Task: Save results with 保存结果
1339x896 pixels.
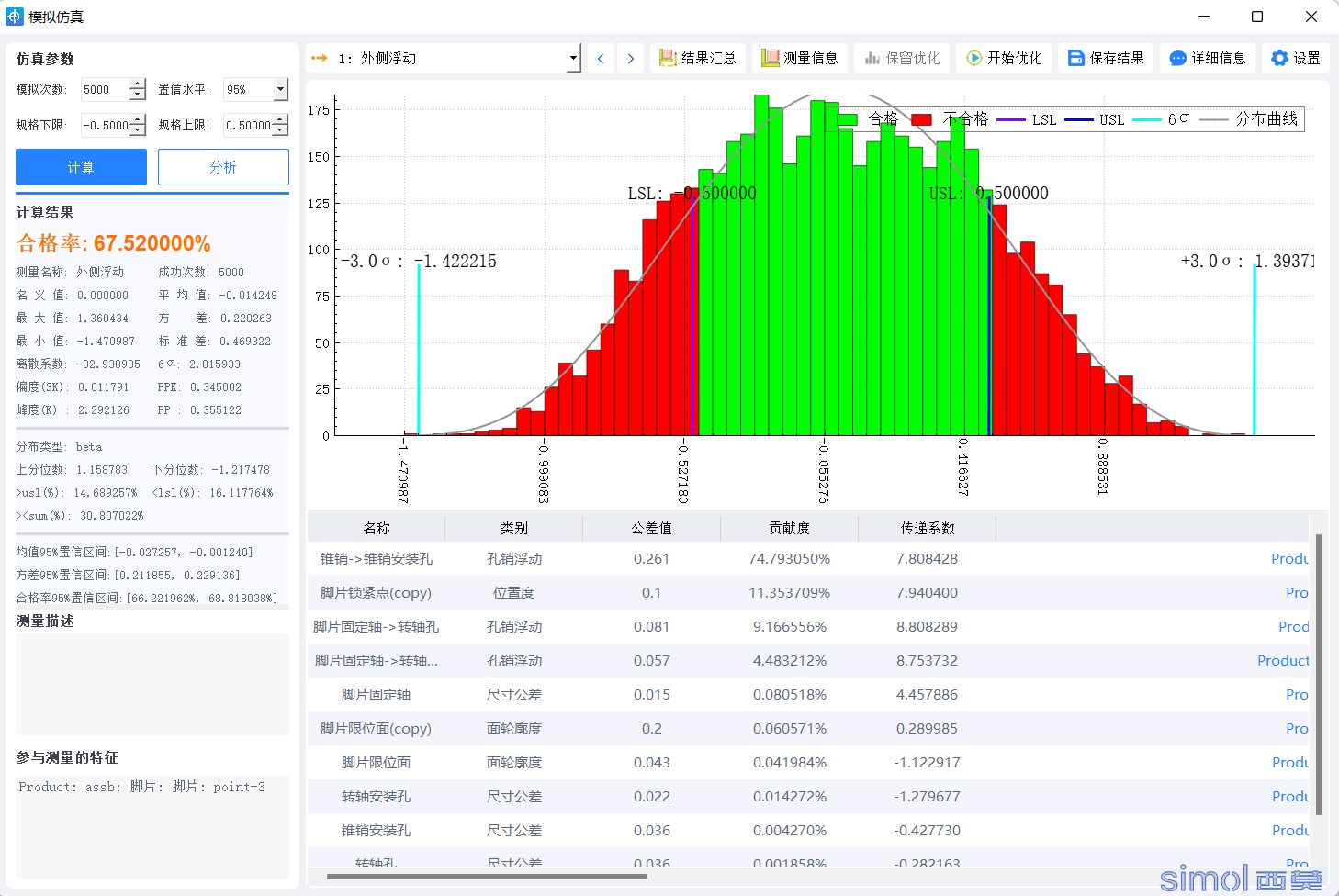Action: click(1105, 58)
